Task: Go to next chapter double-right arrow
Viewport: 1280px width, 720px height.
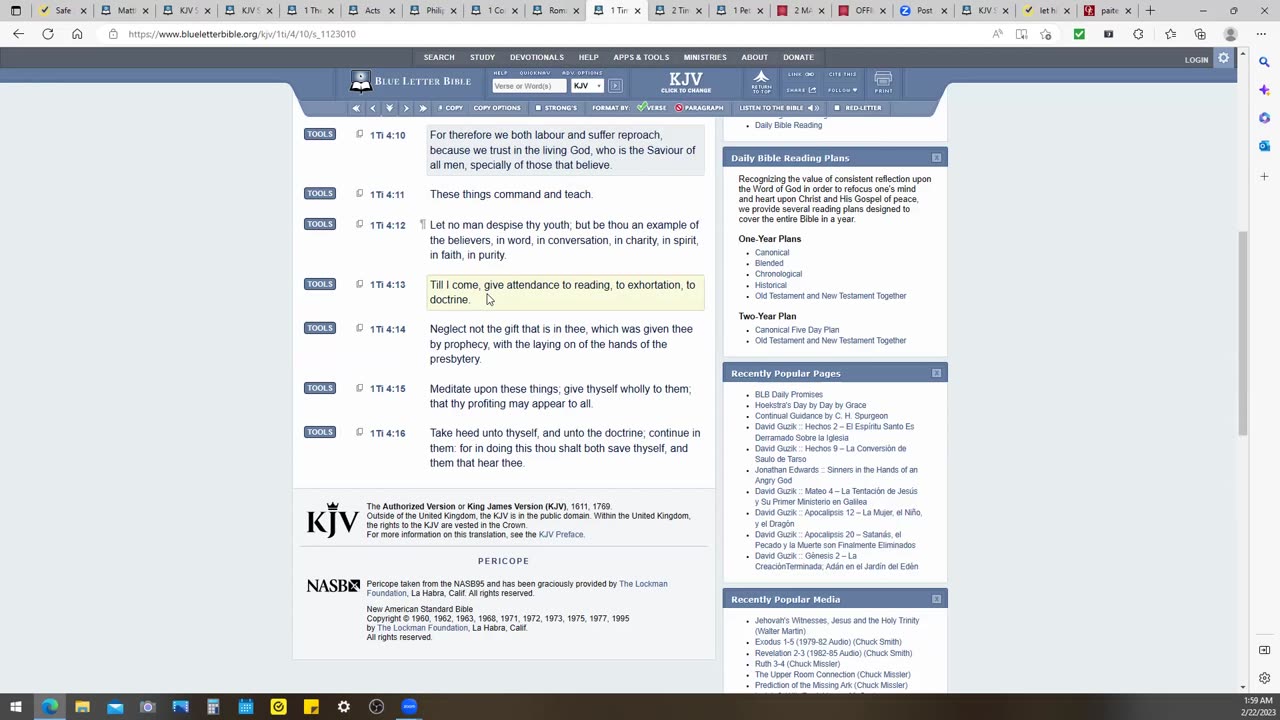Action: (x=423, y=108)
